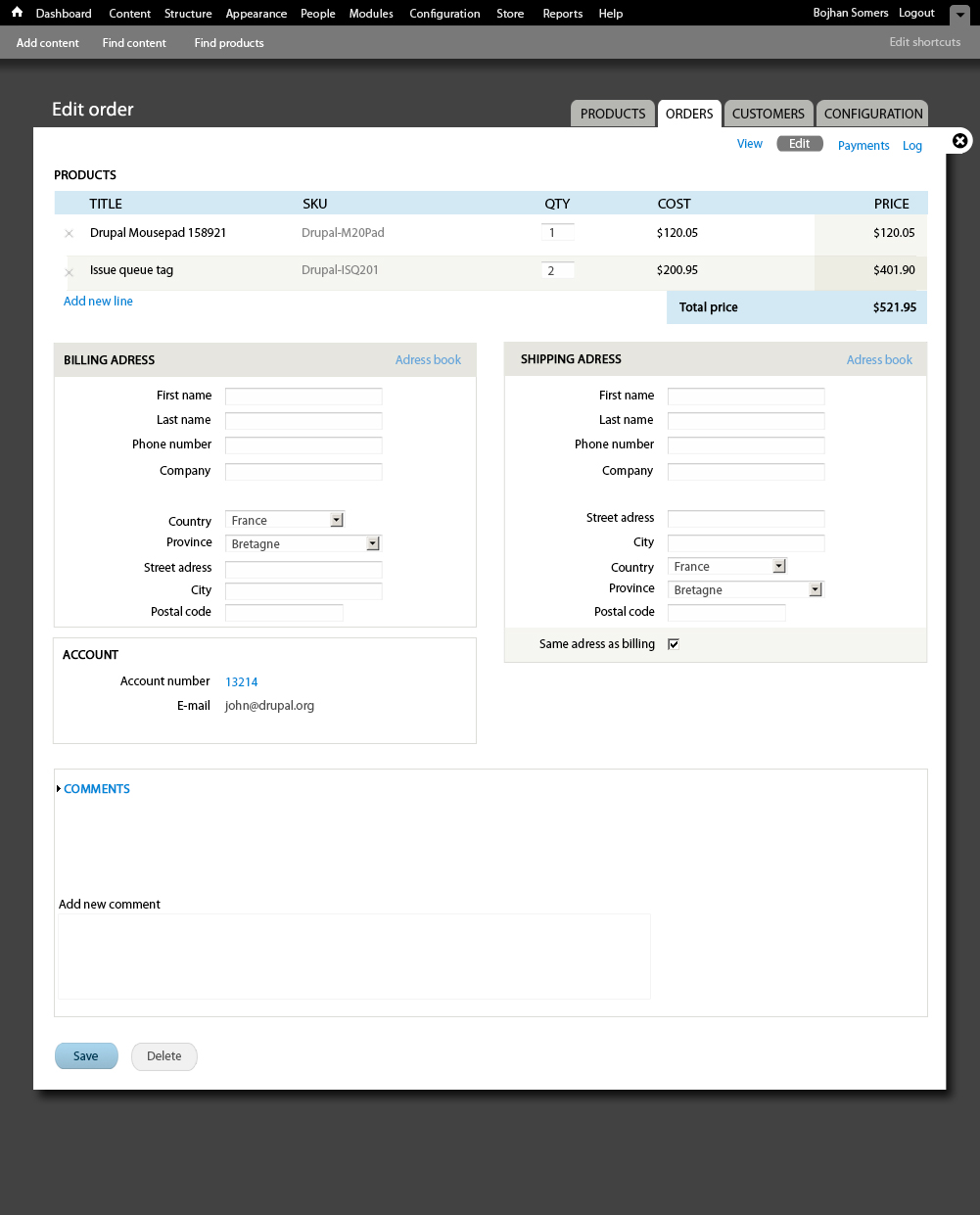
Task: Open account number 13214
Action: (x=241, y=681)
